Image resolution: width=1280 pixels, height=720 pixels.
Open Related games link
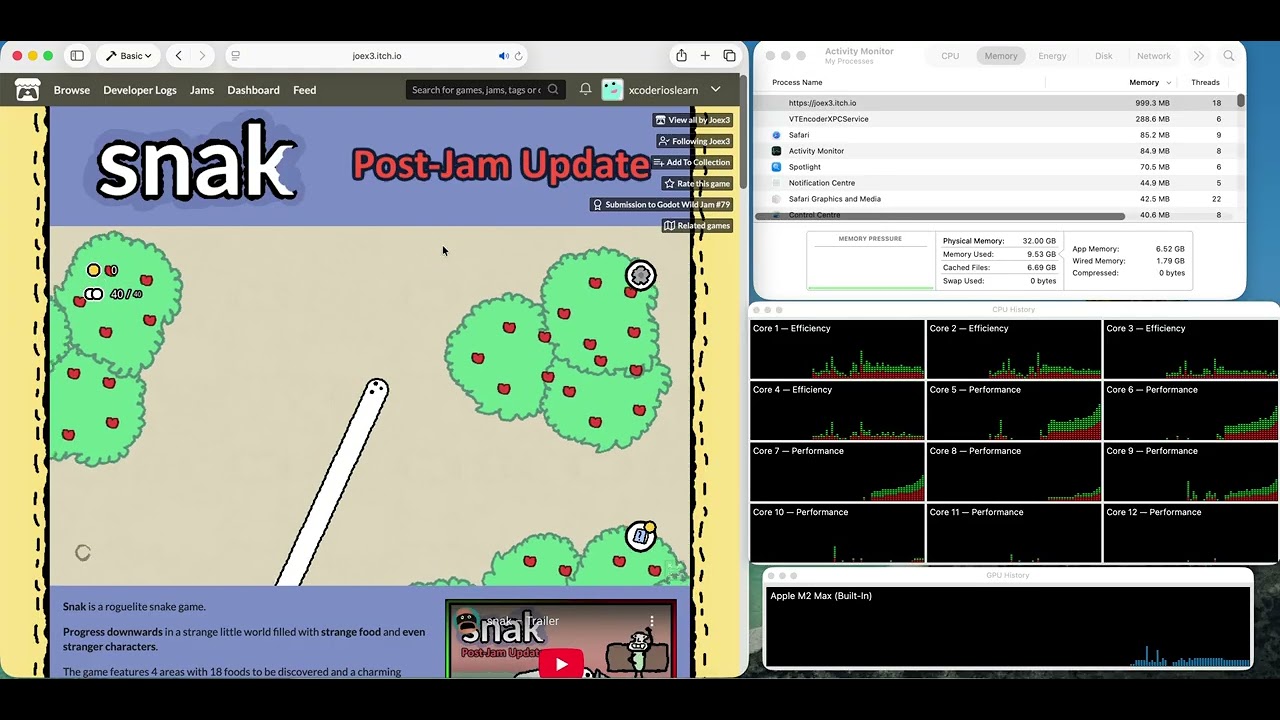click(697, 225)
